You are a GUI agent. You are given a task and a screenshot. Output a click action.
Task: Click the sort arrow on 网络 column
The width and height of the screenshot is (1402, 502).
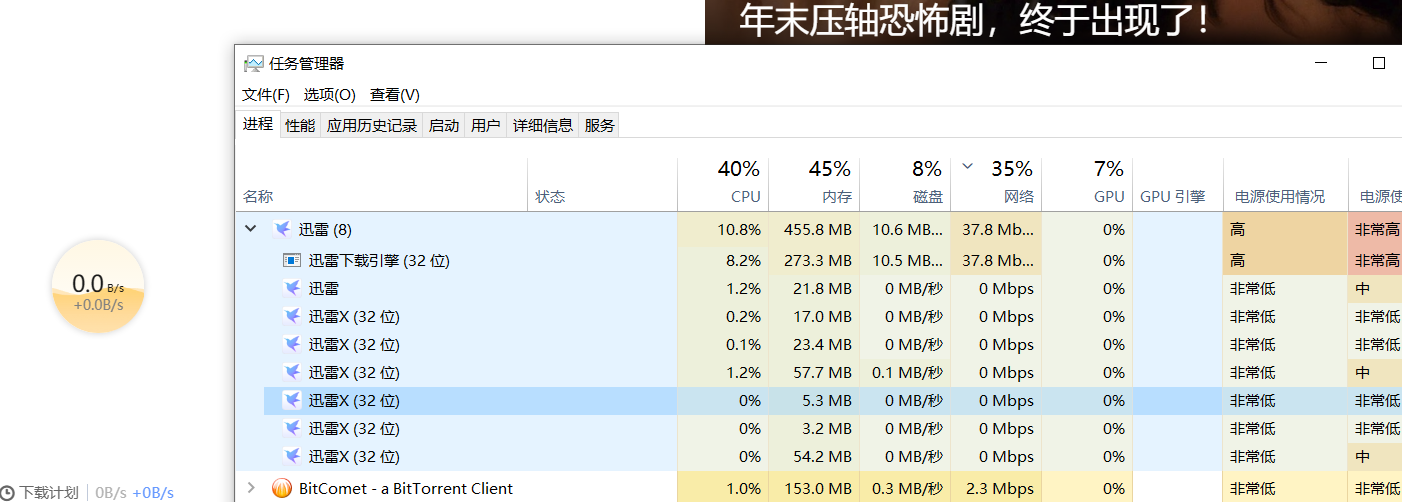point(967,167)
